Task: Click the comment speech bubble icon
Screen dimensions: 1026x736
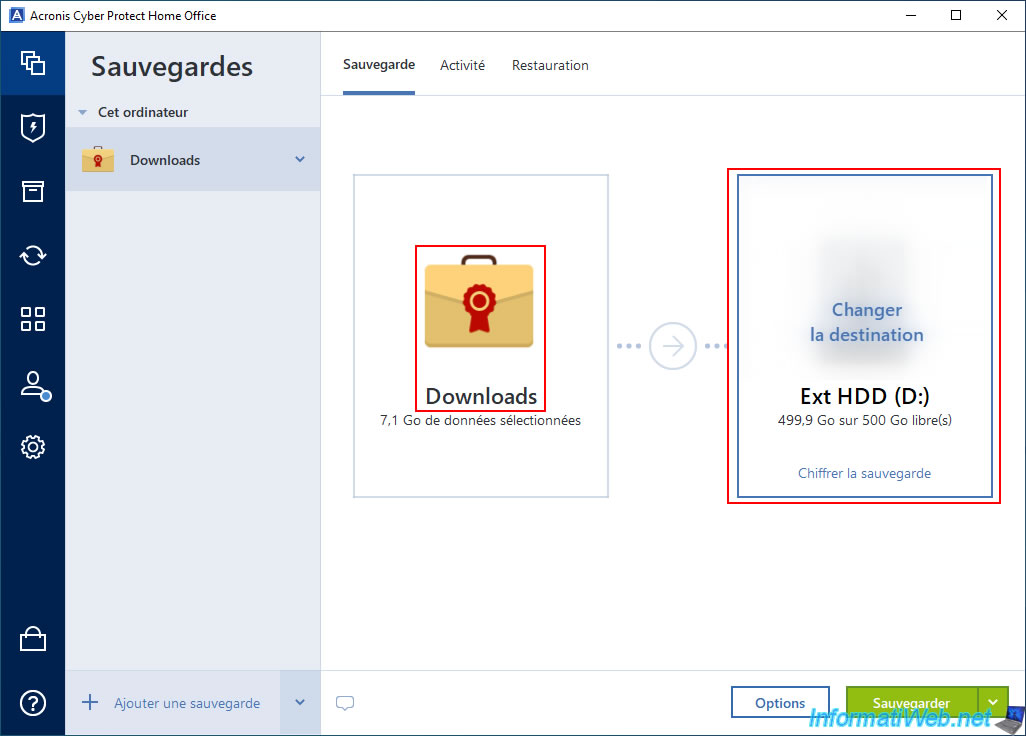Action: pos(345,703)
